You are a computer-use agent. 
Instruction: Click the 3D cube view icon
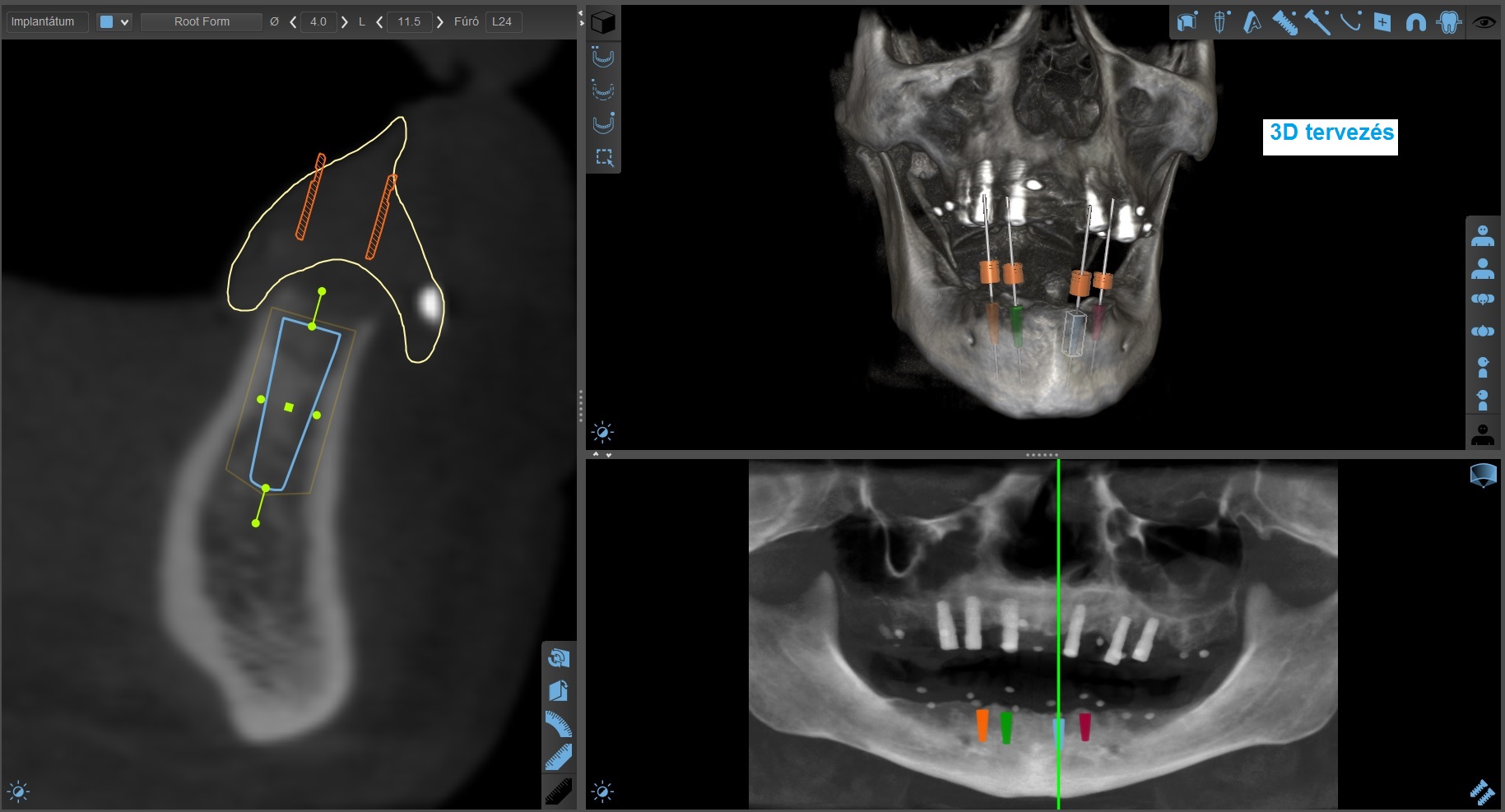pos(603,22)
